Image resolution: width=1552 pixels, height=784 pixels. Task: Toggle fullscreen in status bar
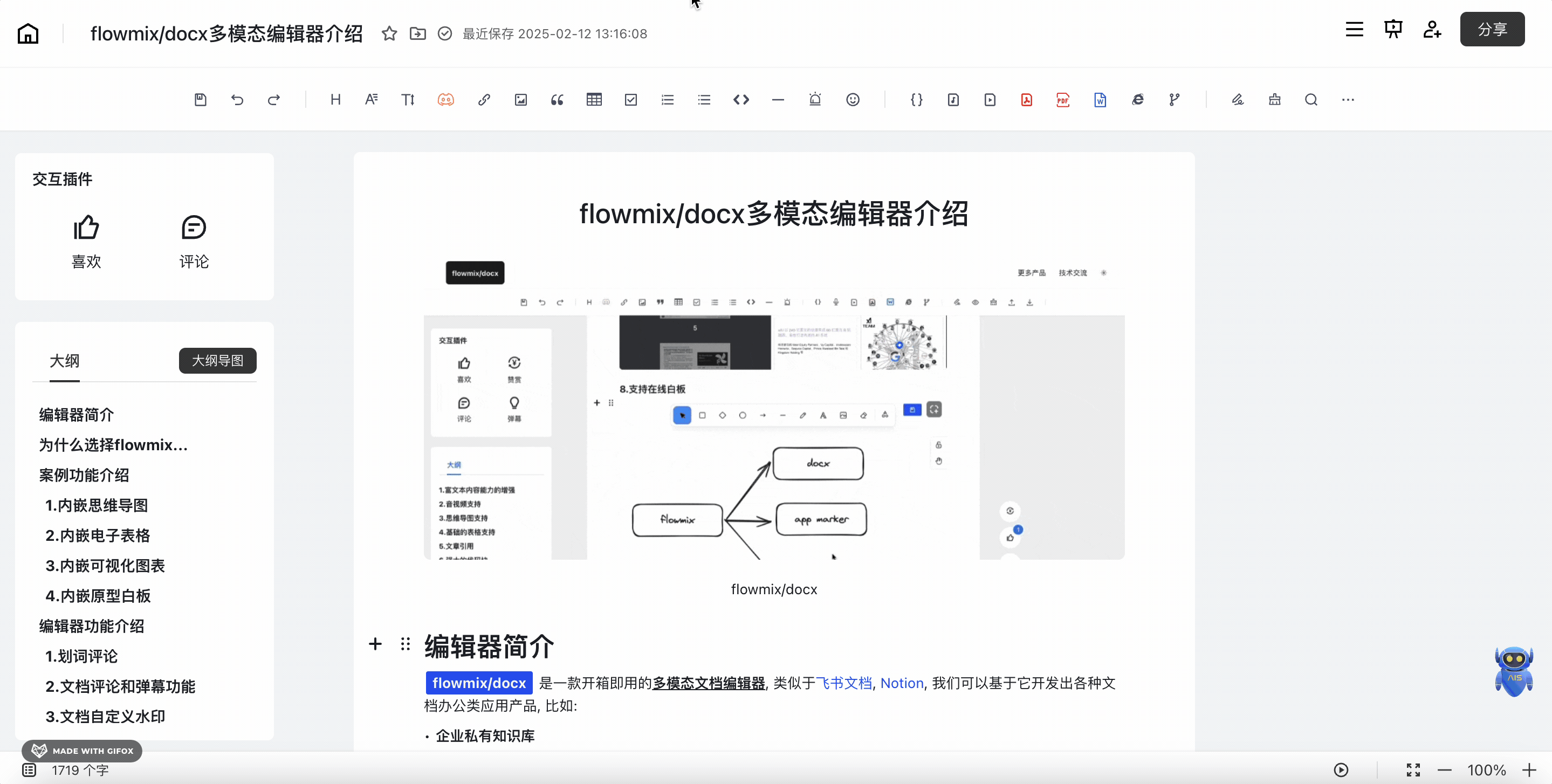pos(1413,769)
